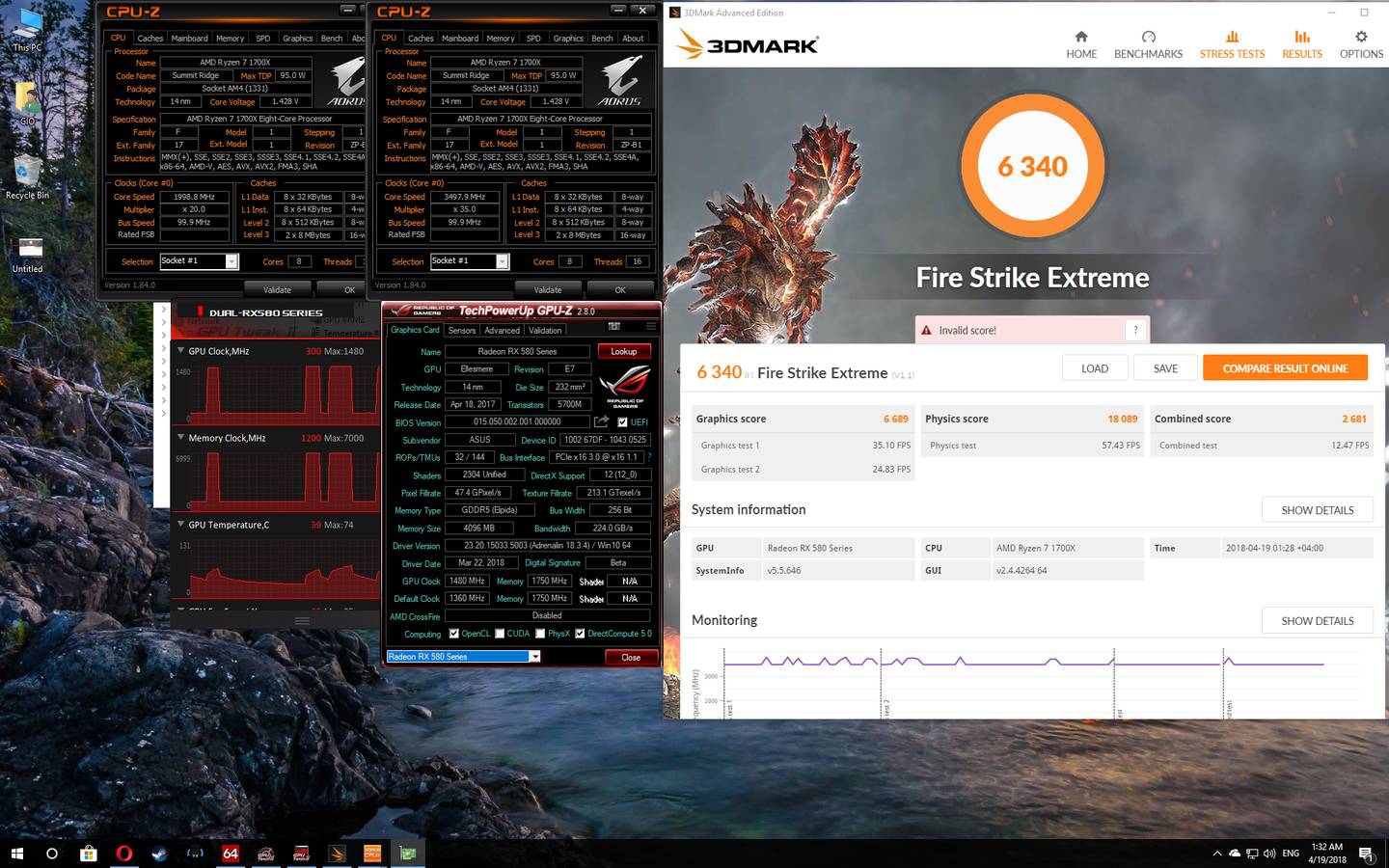Click the GPU-Z Lookup button

[x=623, y=351]
